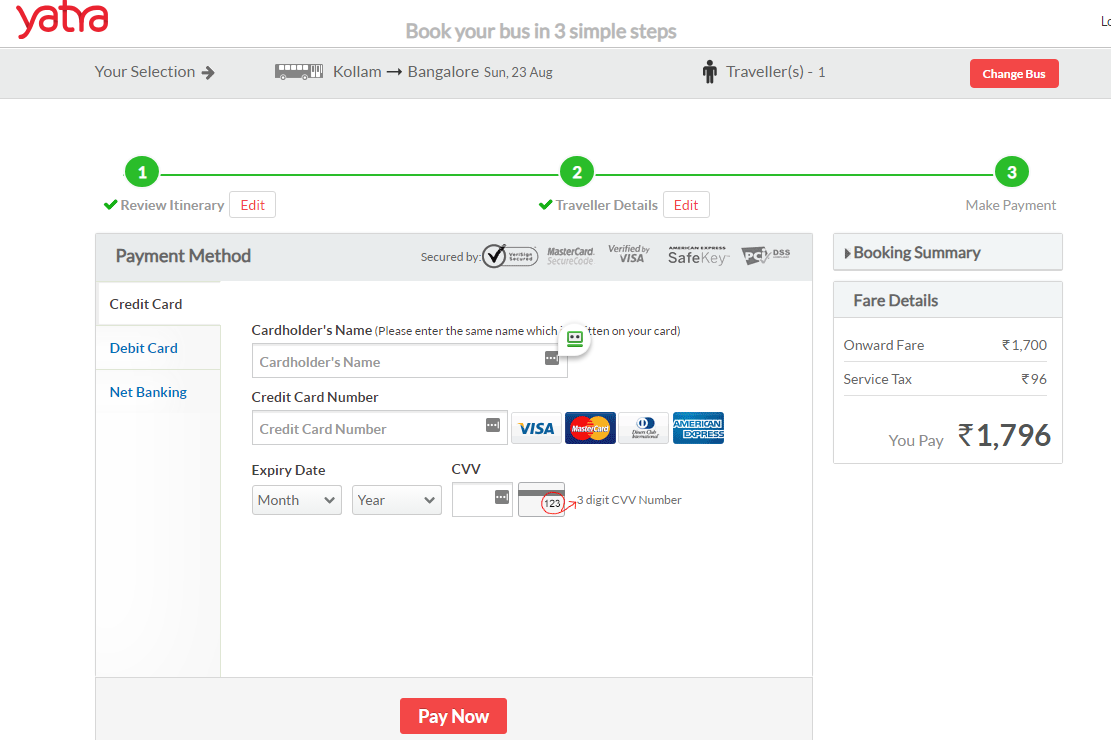Click the Onward Fare amount ₹1,700
Image resolution: width=1111 pixels, height=740 pixels.
coord(1024,345)
